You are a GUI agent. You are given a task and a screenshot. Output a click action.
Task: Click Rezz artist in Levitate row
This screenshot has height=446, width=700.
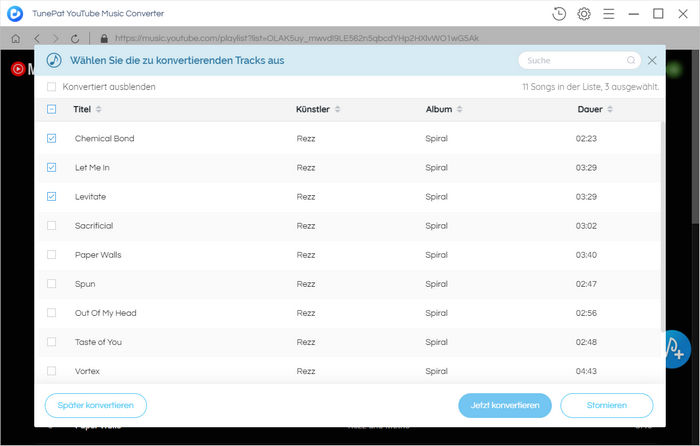click(x=306, y=197)
